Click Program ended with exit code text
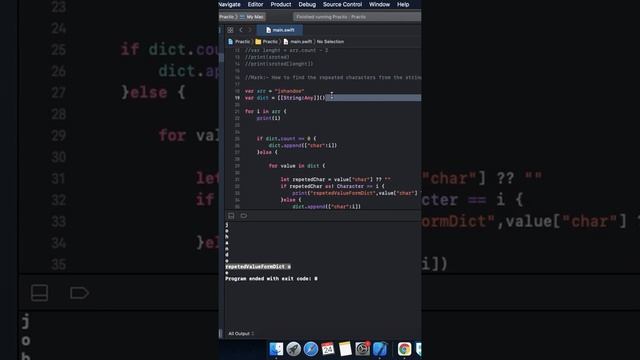Viewport: 640px width, 360px height. click(x=271, y=279)
